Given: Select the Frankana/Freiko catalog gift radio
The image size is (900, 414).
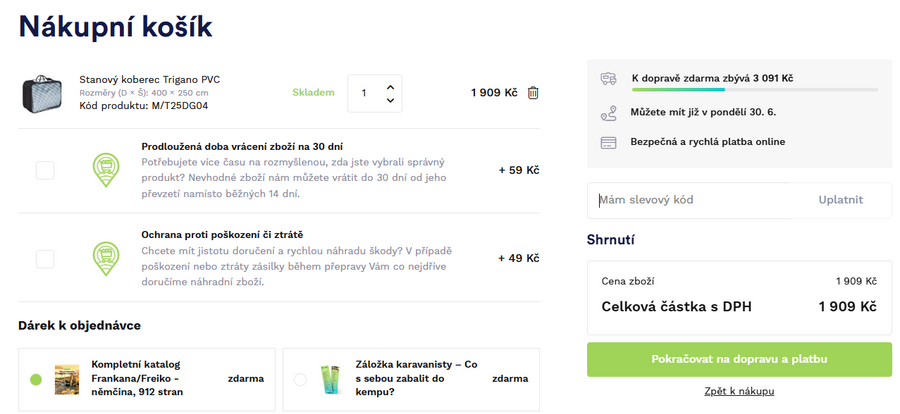Looking at the screenshot, I should point(36,380).
